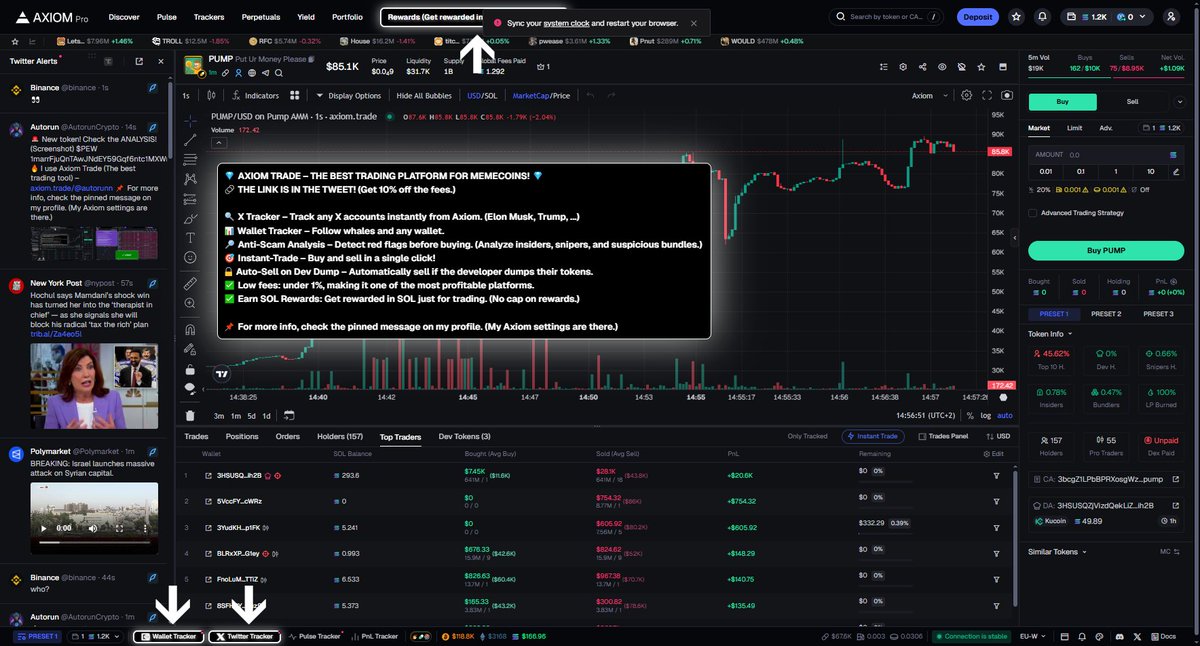
Task: Toggle auto scale on chart
Action: coord(1005,415)
